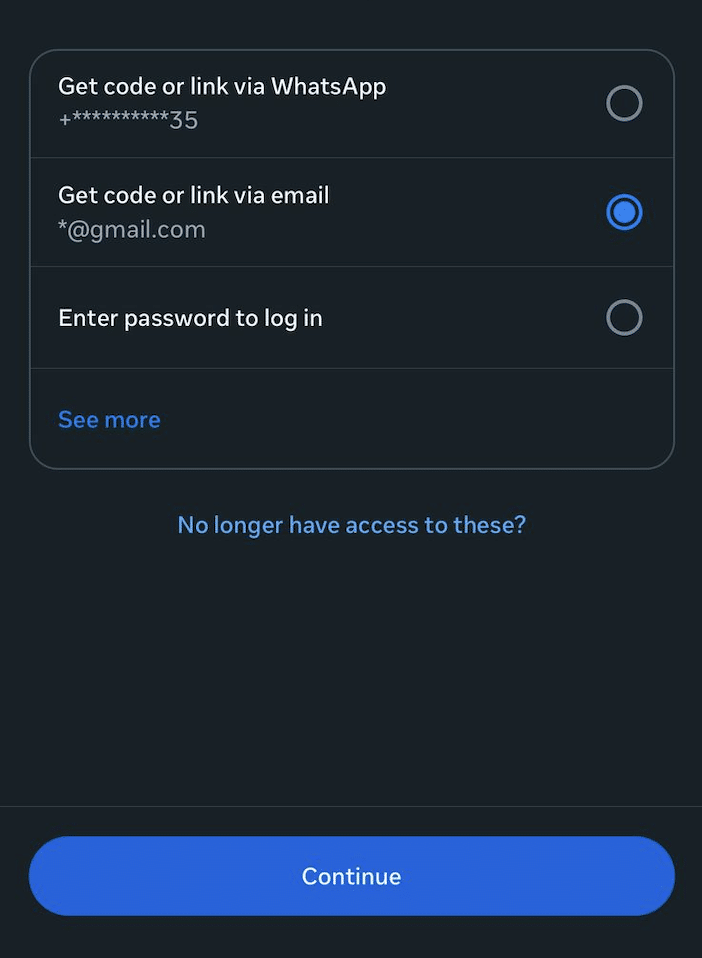
Task: Expand options with See more
Action: [x=109, y=420]
